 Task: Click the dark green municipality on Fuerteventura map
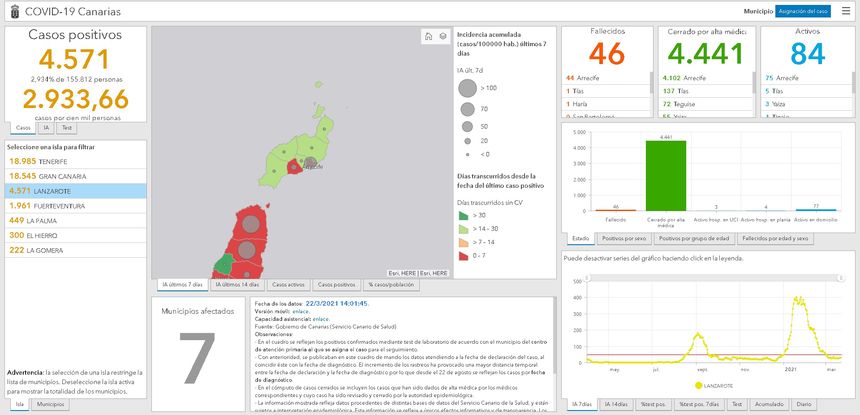[223, 265]
